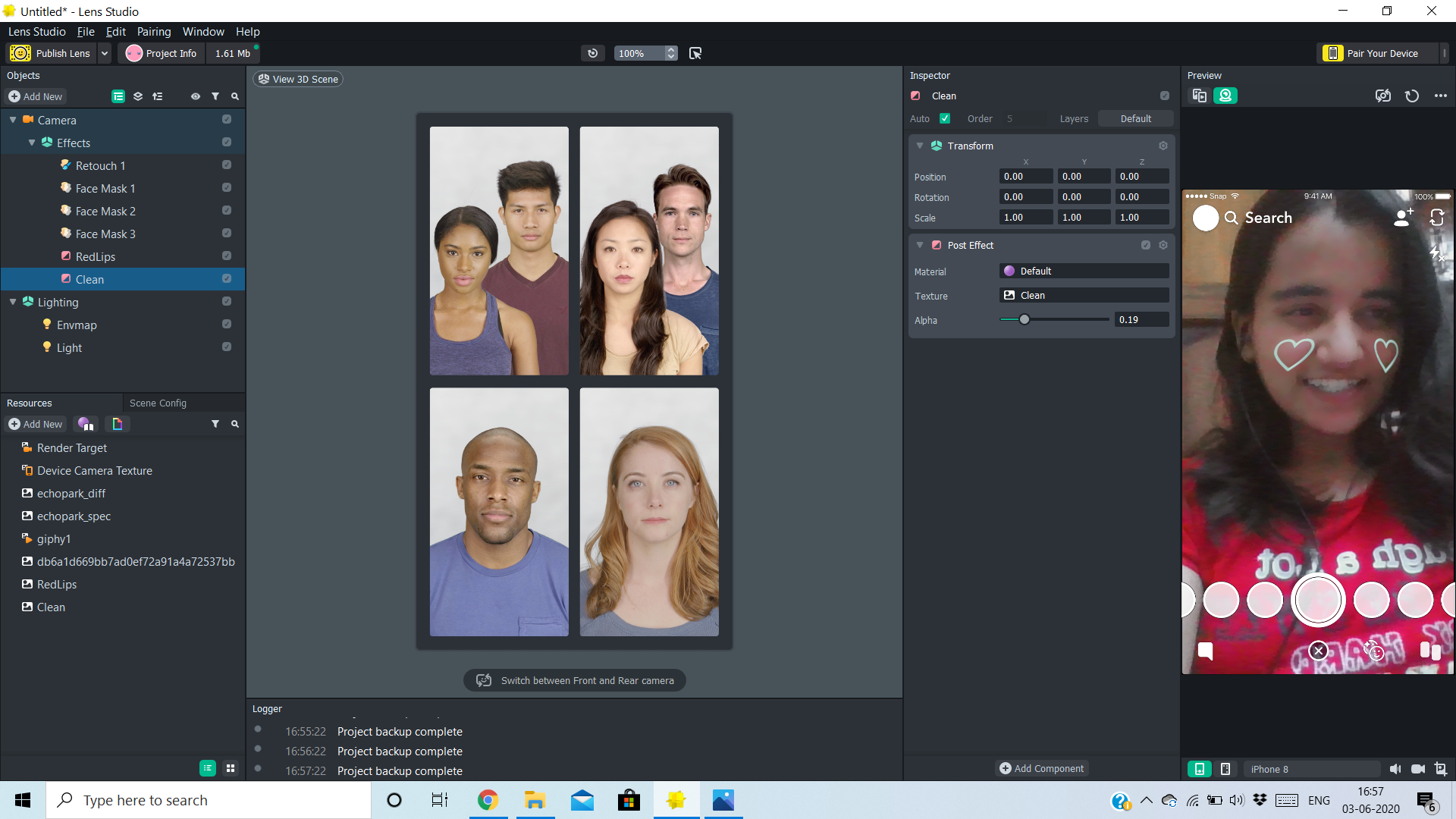
Task: Reset the Preview using the restart icon
Action: 1411,96
